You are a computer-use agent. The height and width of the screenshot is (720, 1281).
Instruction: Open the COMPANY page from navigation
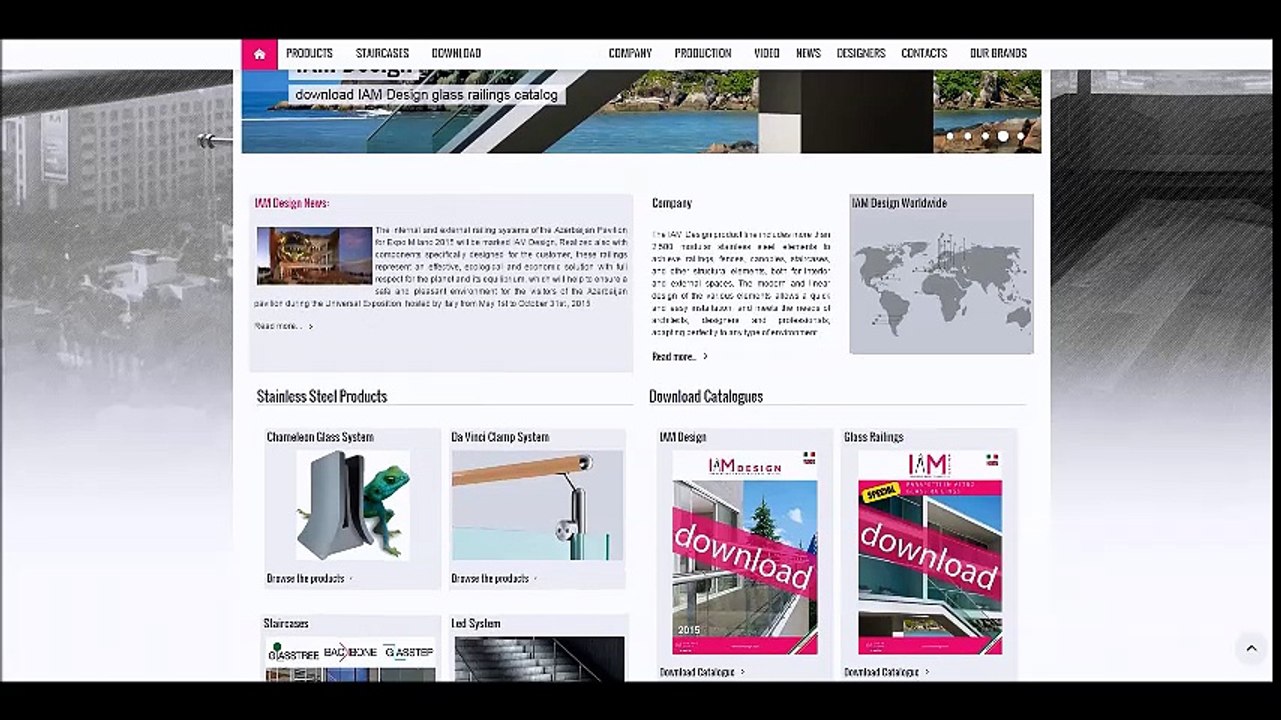point(630,54)
